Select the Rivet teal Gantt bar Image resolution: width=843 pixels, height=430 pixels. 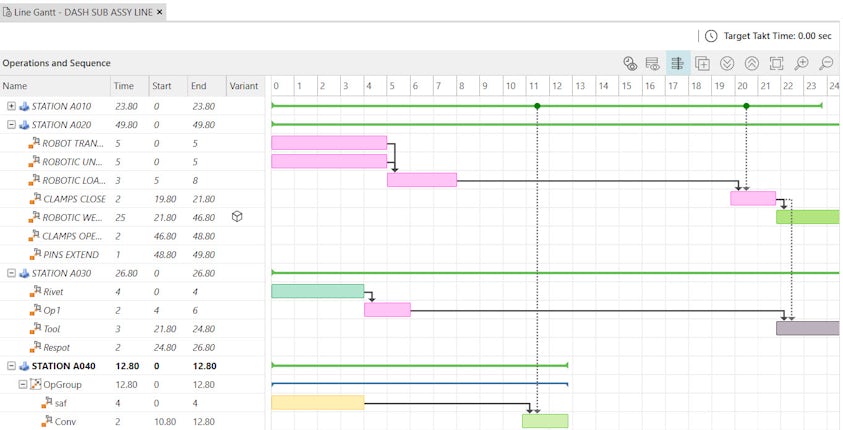click(x=318, y=291)
